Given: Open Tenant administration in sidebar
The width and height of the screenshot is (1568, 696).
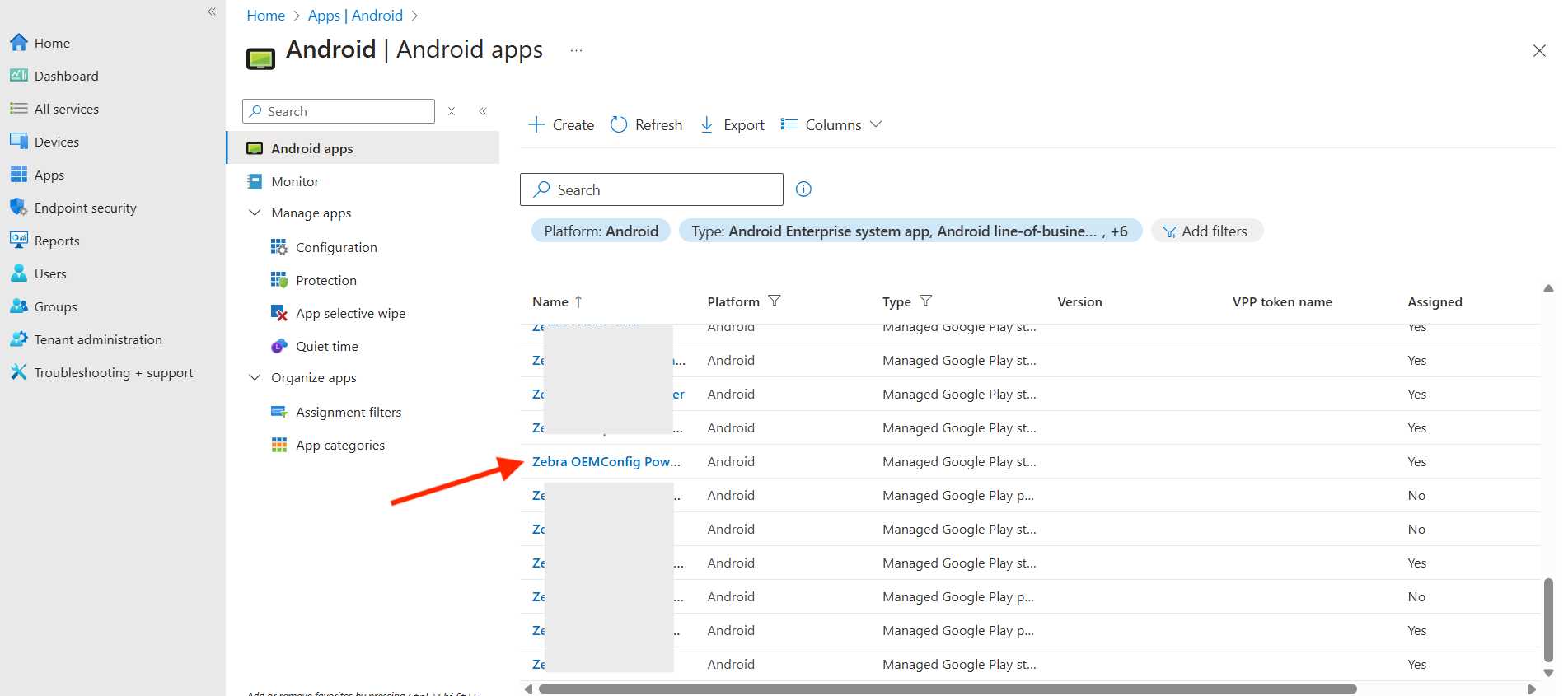Looking at the screenshot, I should click(97, 339).
